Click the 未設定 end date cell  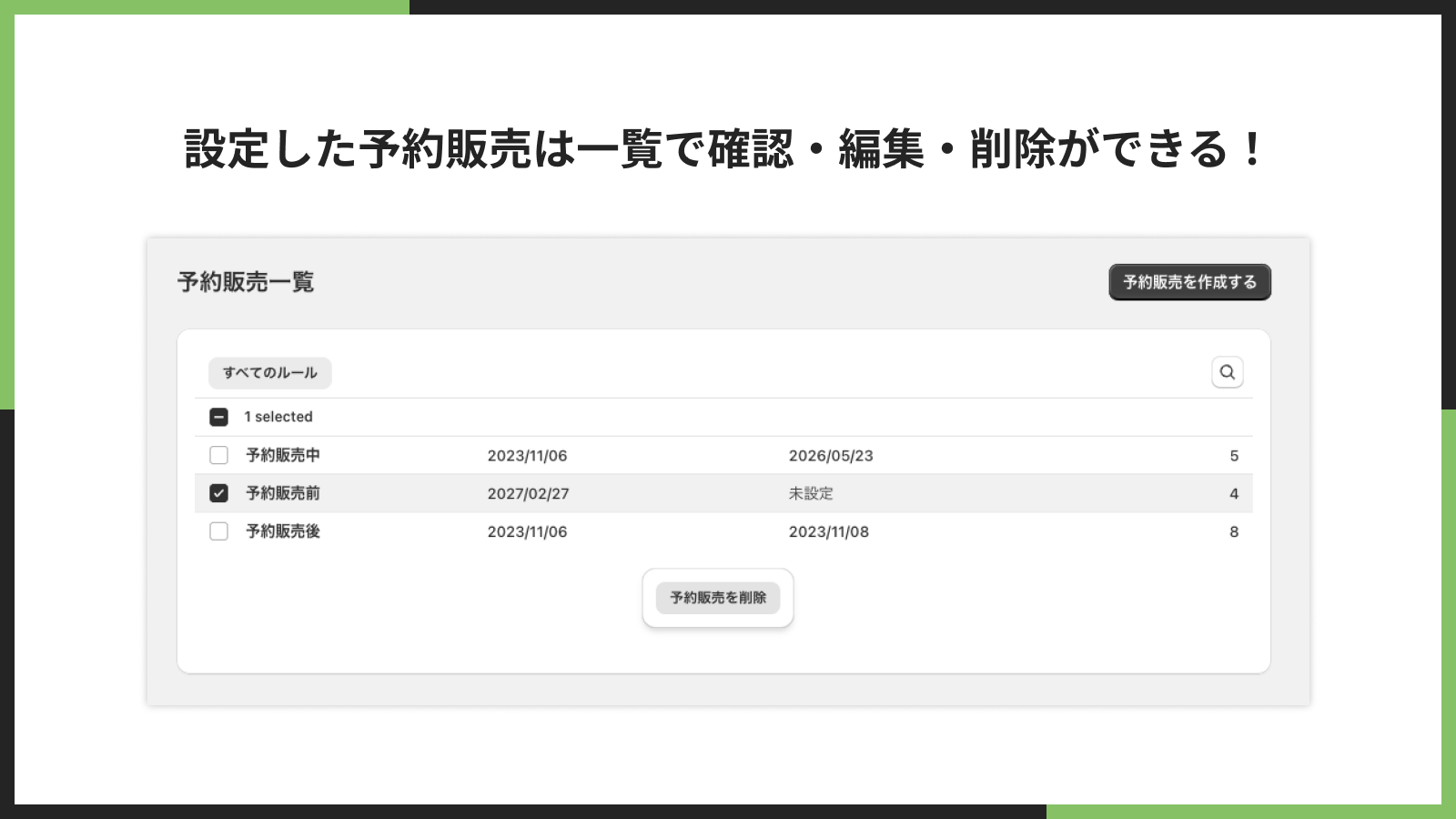(811, 493)
